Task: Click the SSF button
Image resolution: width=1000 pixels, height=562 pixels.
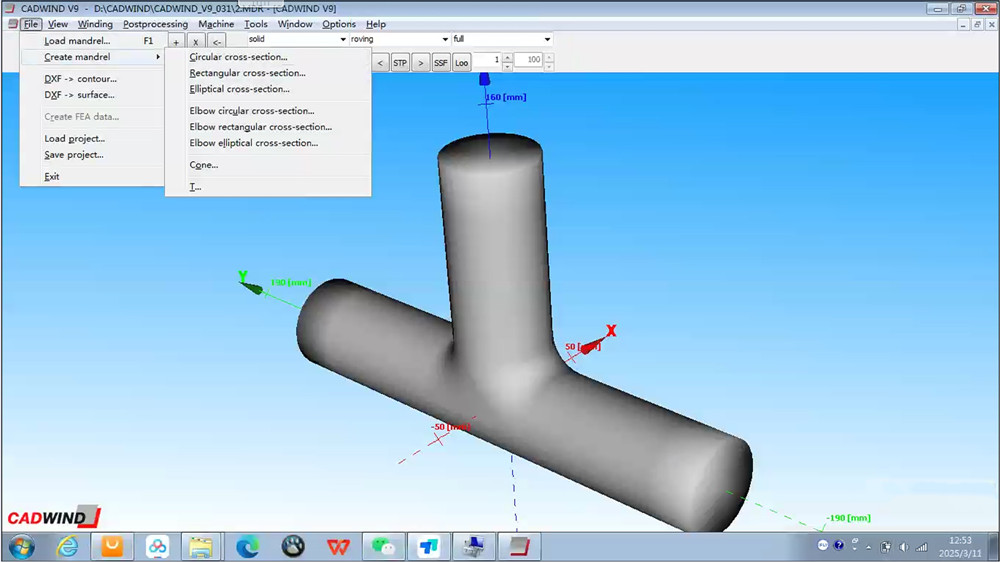Action: [x=441, y=63]
